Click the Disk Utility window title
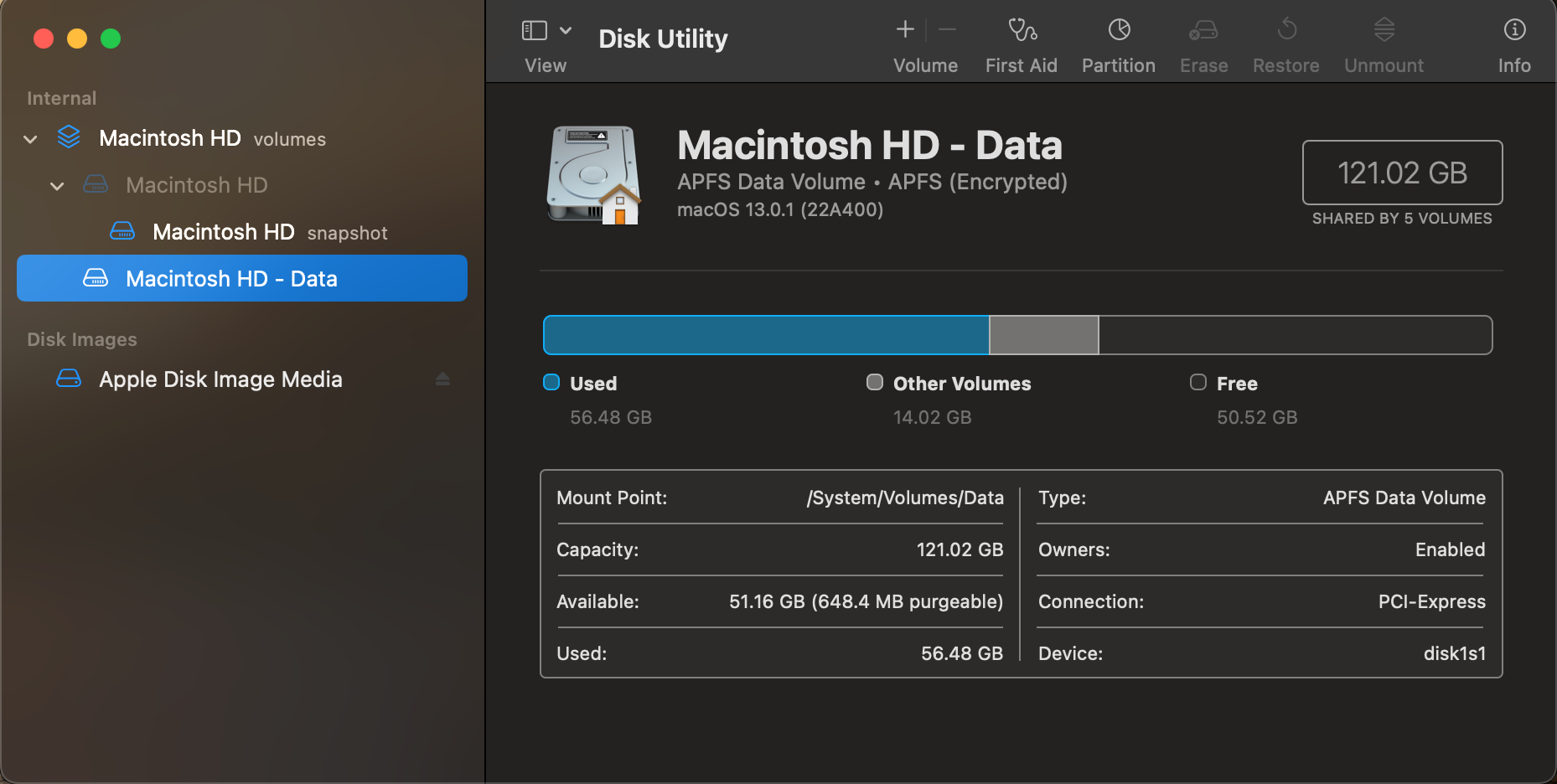The width and height of the screenshot is (1557, 784). tap(663, 39)
